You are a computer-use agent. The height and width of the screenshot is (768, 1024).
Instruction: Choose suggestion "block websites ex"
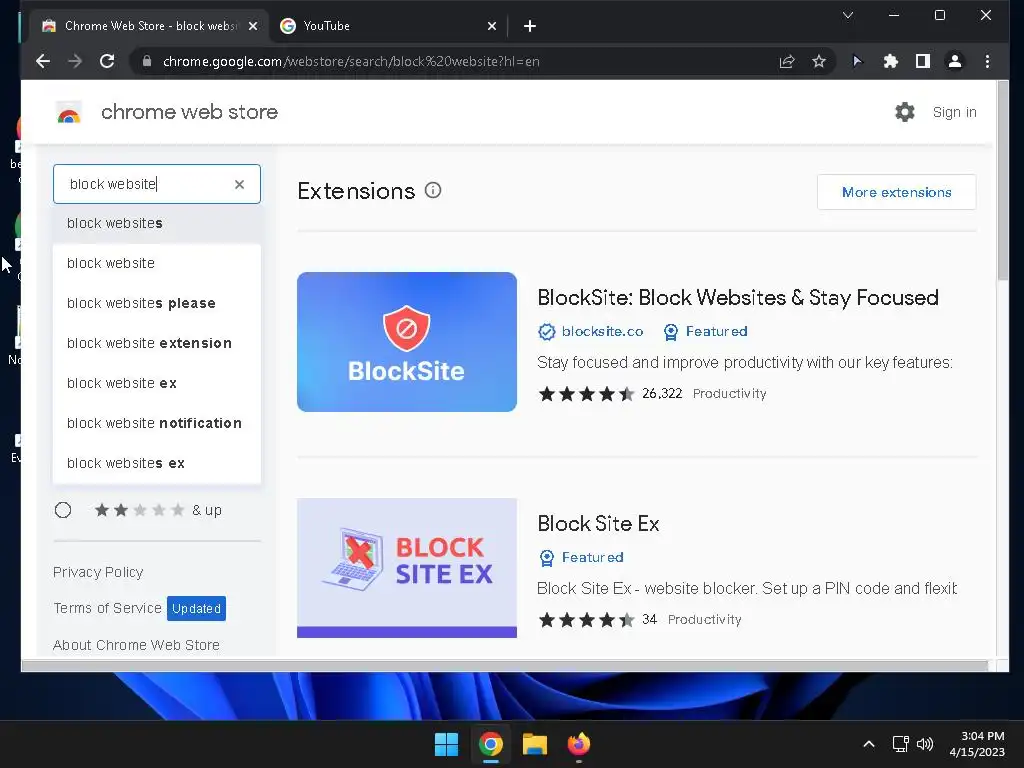[157, 463]
